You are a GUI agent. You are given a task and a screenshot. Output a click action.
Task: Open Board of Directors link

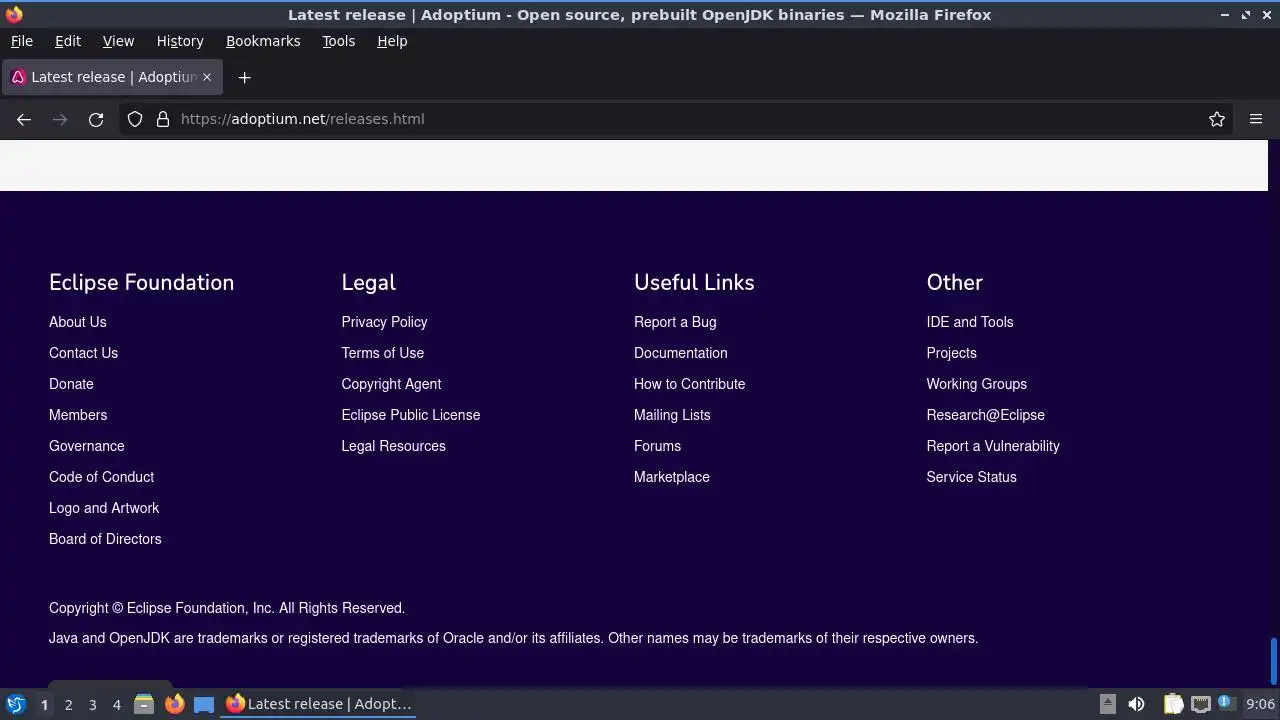105,539
